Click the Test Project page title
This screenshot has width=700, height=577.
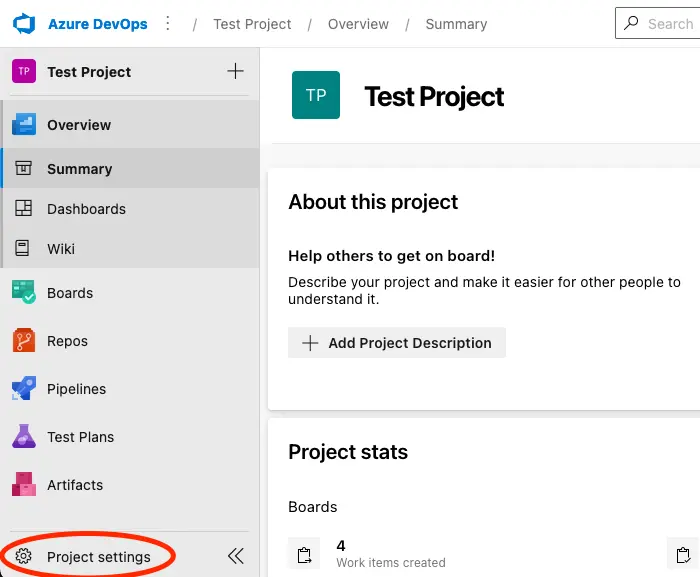pyautogui.click(x=434, y=96)
